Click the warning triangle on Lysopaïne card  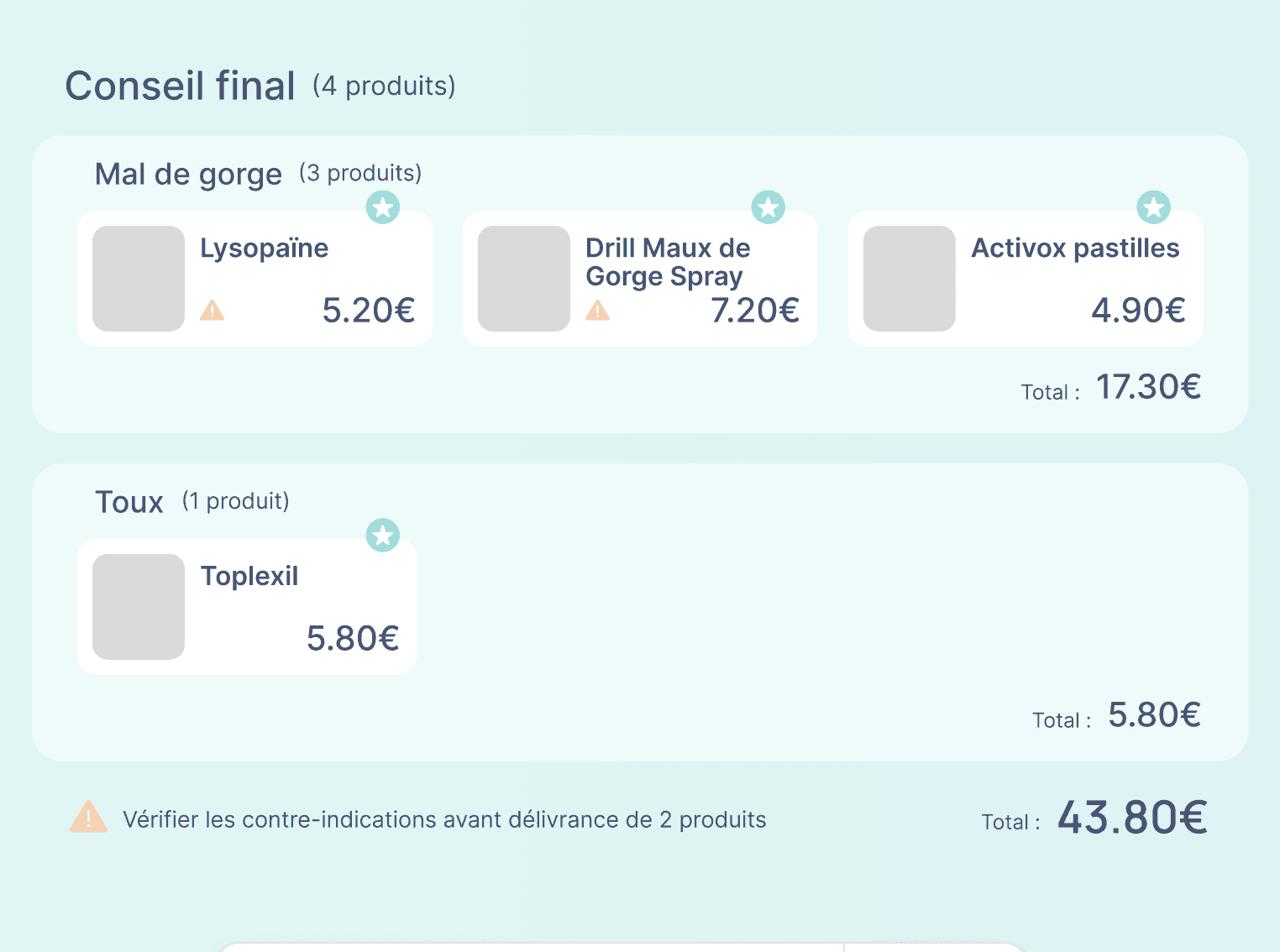(212, 311)
